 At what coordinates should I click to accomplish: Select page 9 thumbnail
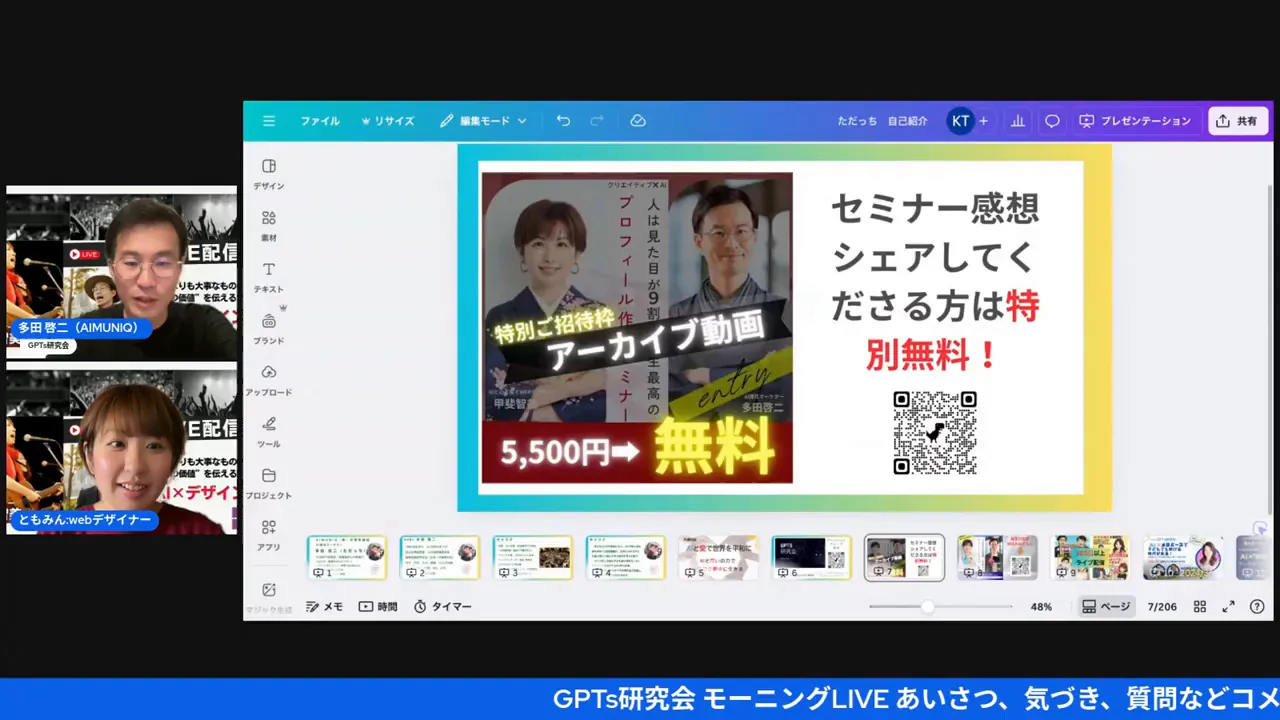[1090, 557]
